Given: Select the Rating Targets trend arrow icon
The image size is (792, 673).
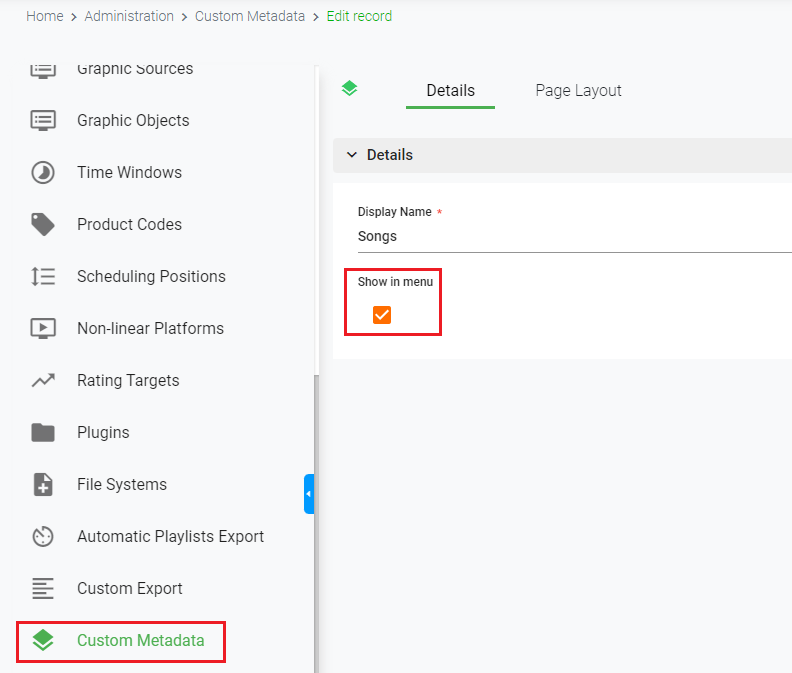Looking at the screenshot, I should tap(43, 380).
